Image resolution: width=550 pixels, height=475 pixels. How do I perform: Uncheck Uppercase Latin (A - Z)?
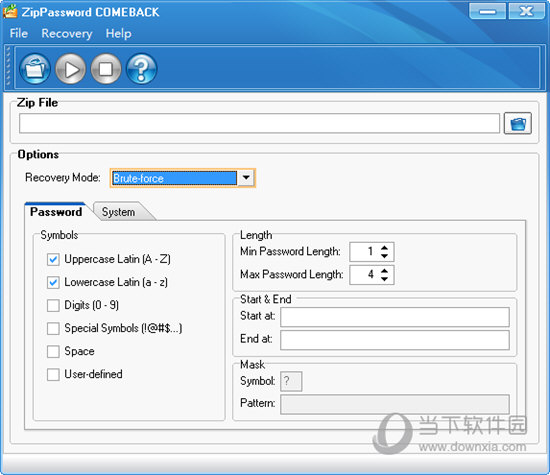(x=53, y=260)
